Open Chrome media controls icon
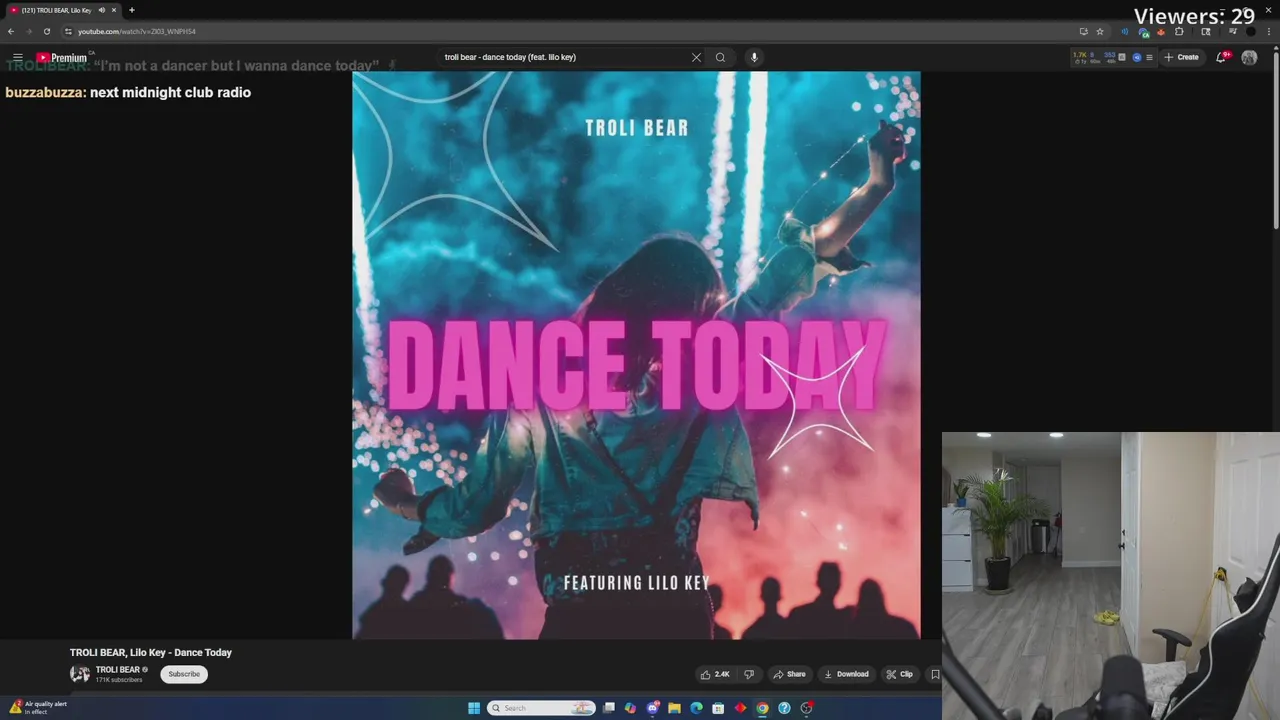The width and height of the screenshot is (1280, 720). (1232, 31)
